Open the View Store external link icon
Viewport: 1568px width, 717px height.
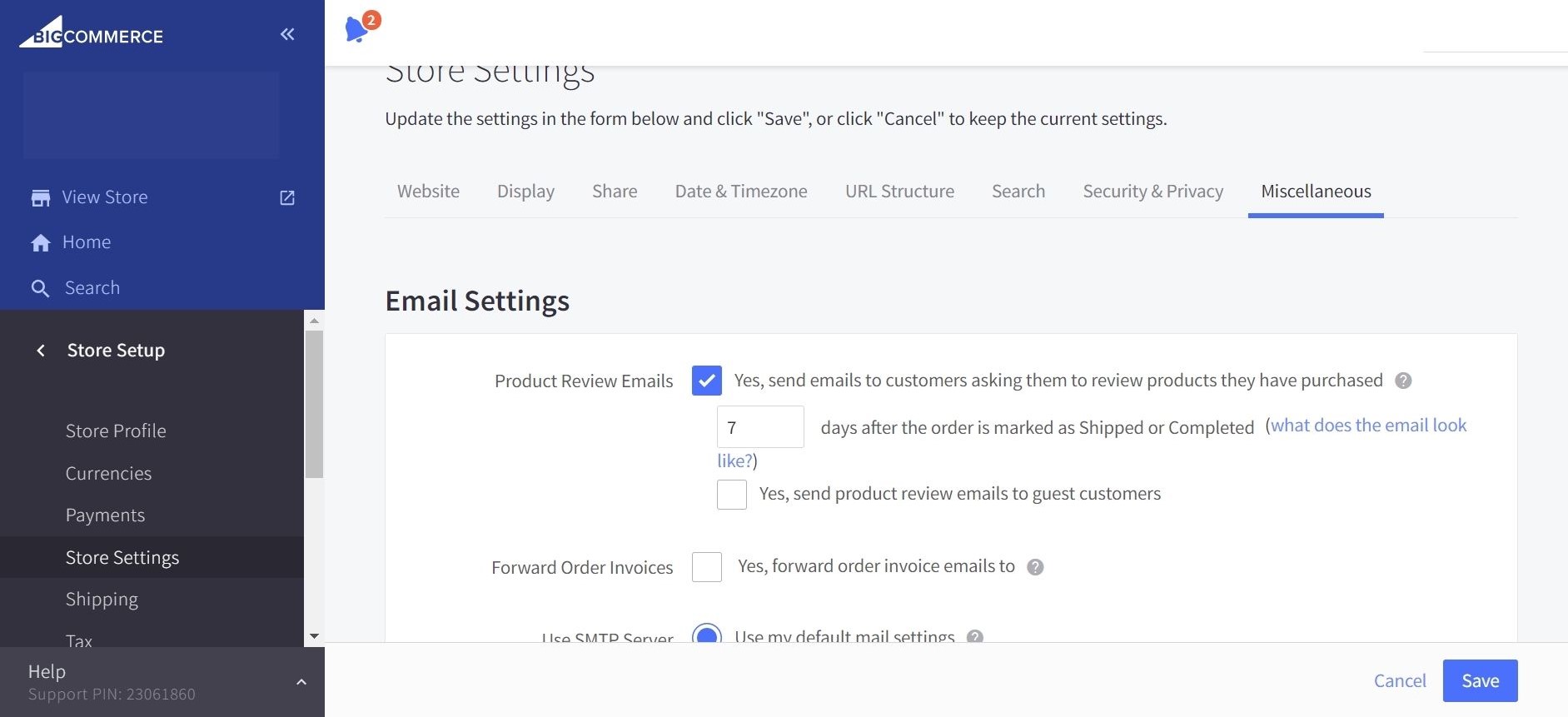click(287, 197)
